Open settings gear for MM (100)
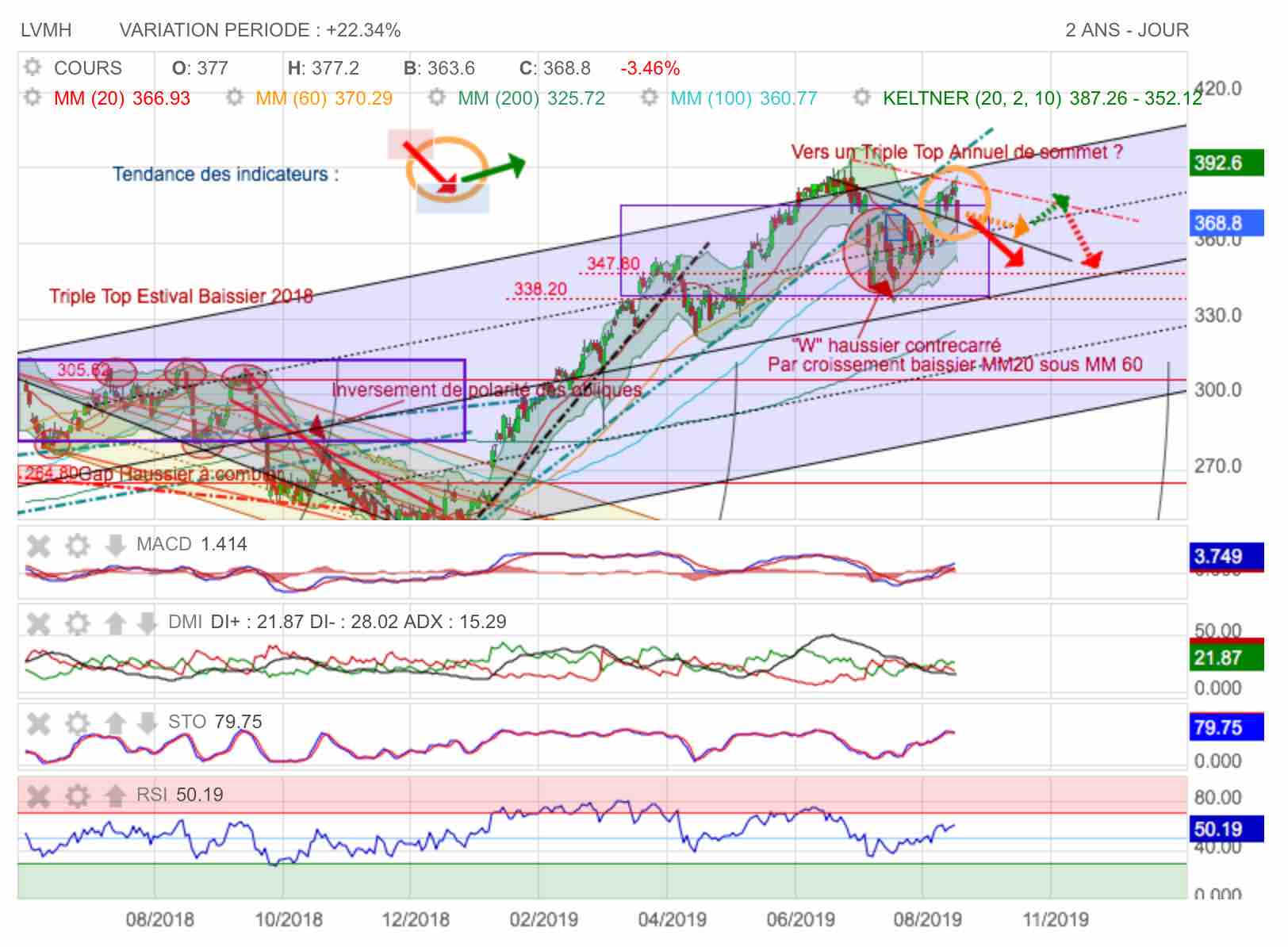The height and width of the screenshot is (947, 1288). coord(650,98)
